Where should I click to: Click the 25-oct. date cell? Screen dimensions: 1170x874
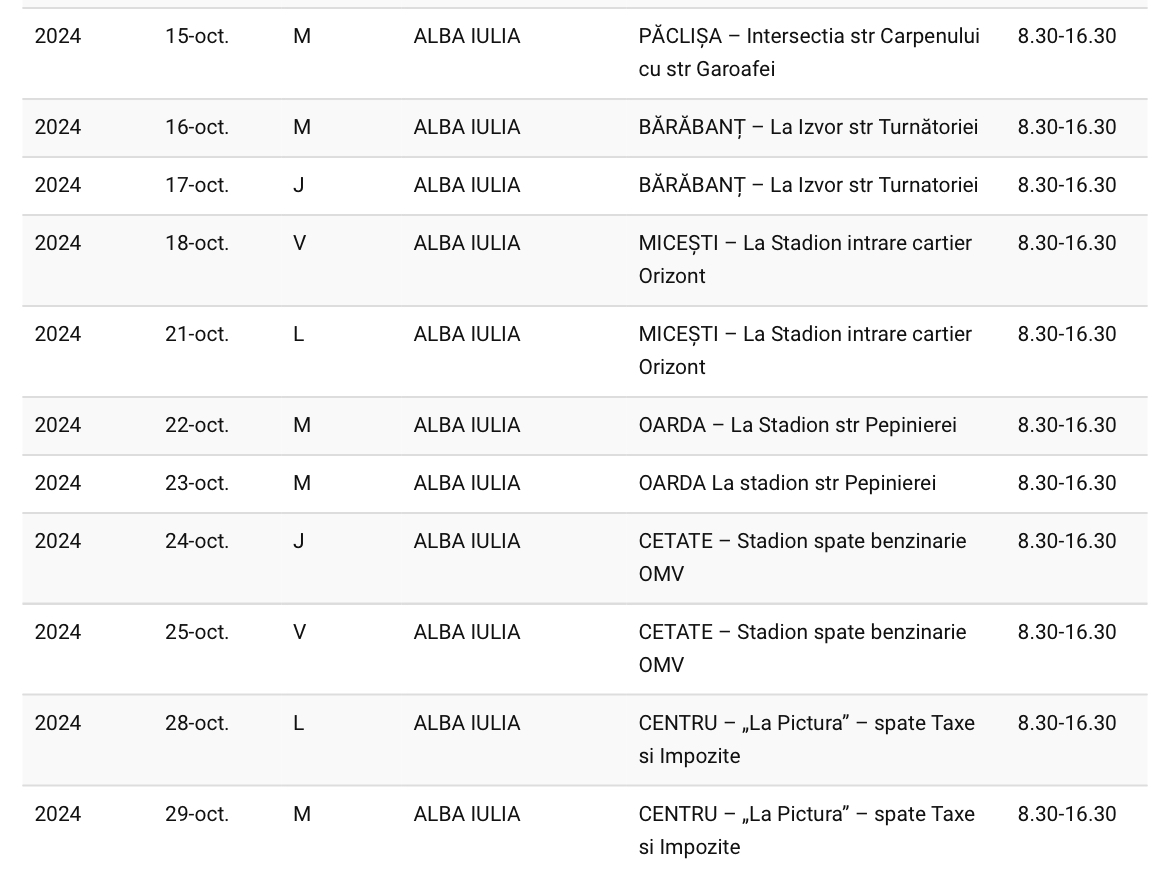(197, 633)
